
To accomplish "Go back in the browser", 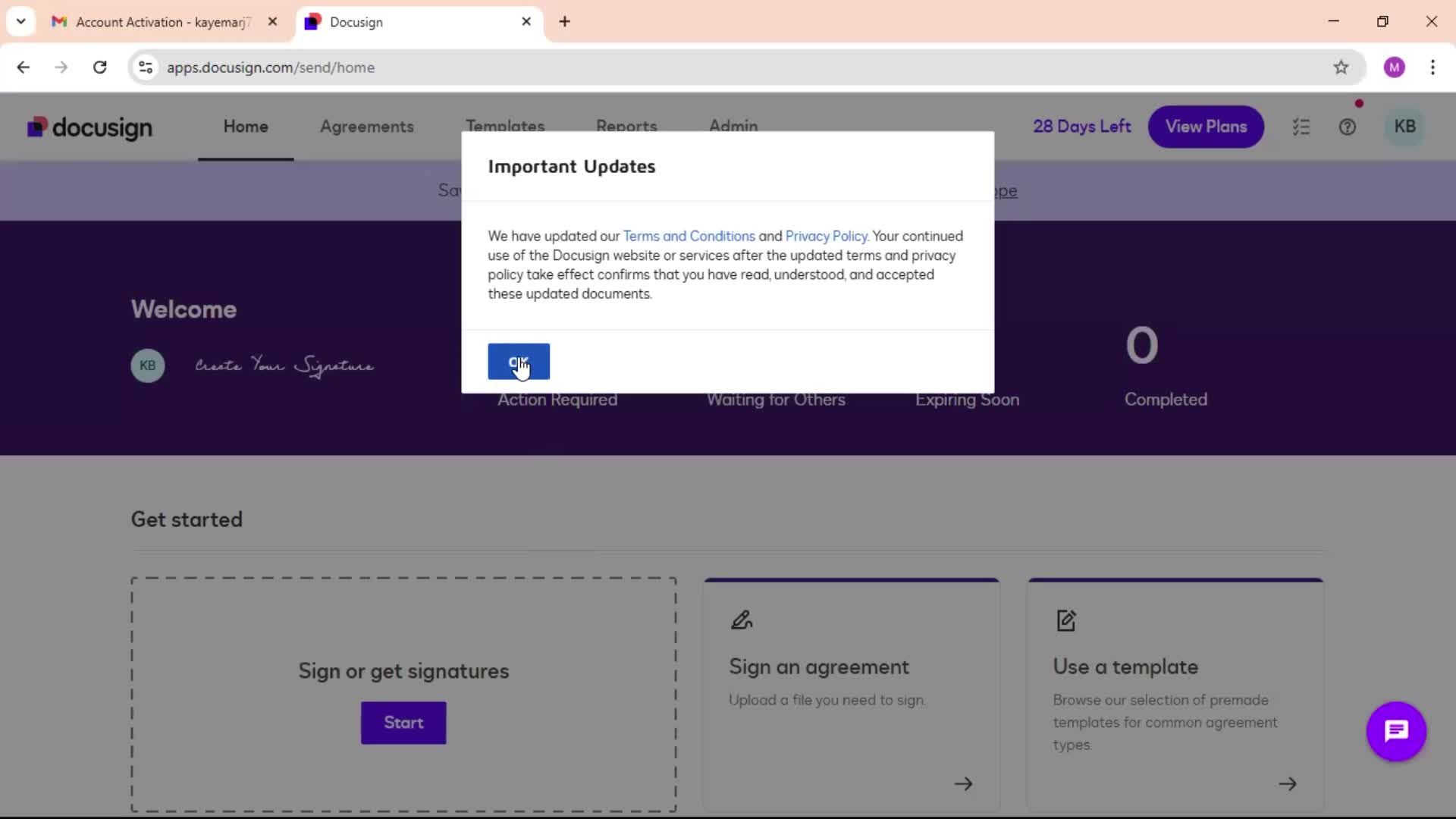I will coord(24,67).
